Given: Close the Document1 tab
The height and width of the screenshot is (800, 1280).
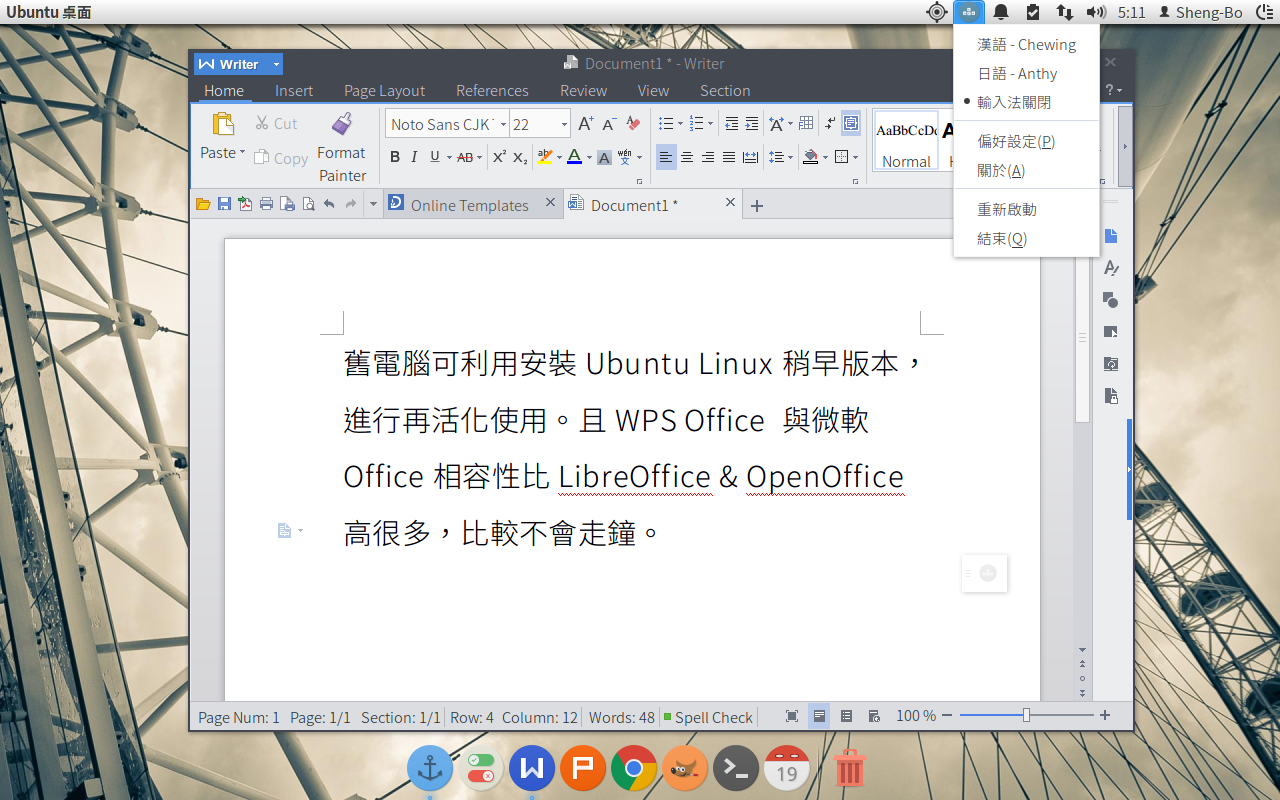Looking at the screenshot, I should click(730, 202).
